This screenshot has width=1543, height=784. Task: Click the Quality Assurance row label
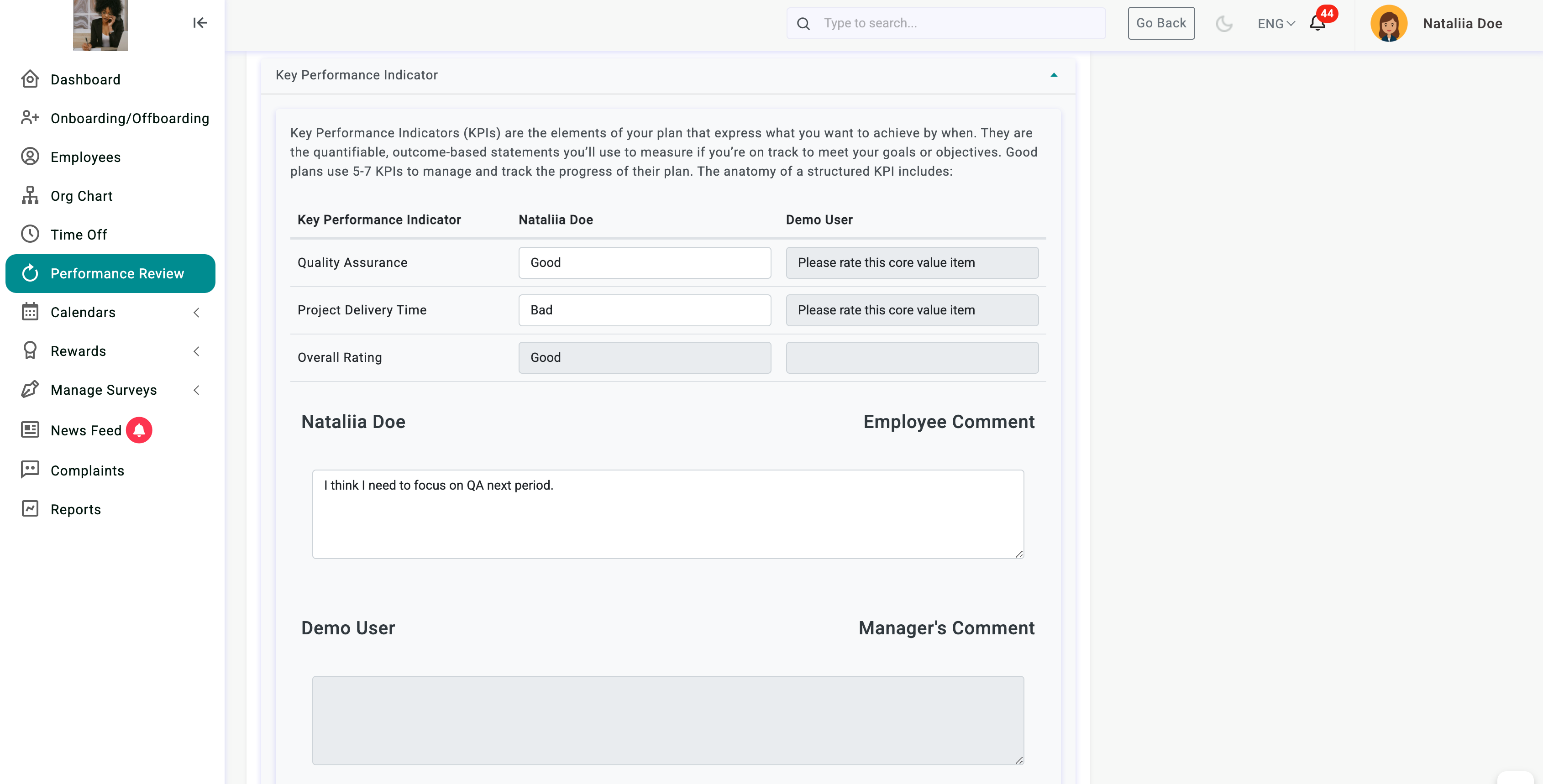pyautogui.click(x=352, y=262)
